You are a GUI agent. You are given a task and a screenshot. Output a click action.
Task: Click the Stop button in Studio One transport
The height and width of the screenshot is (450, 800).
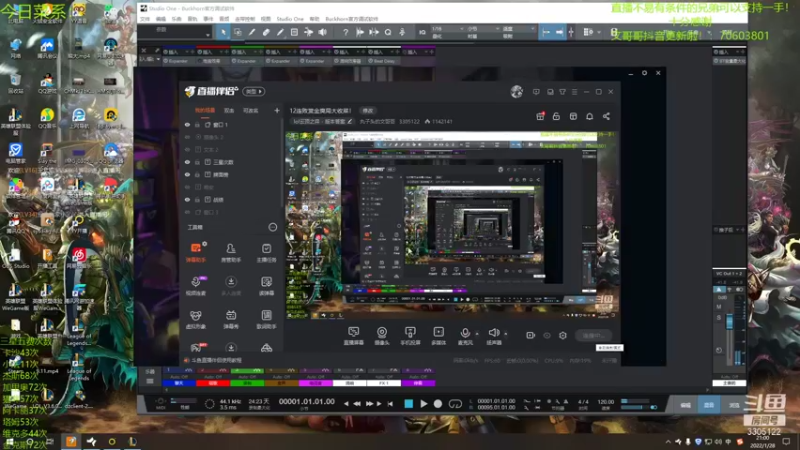(x=409, y=404)
